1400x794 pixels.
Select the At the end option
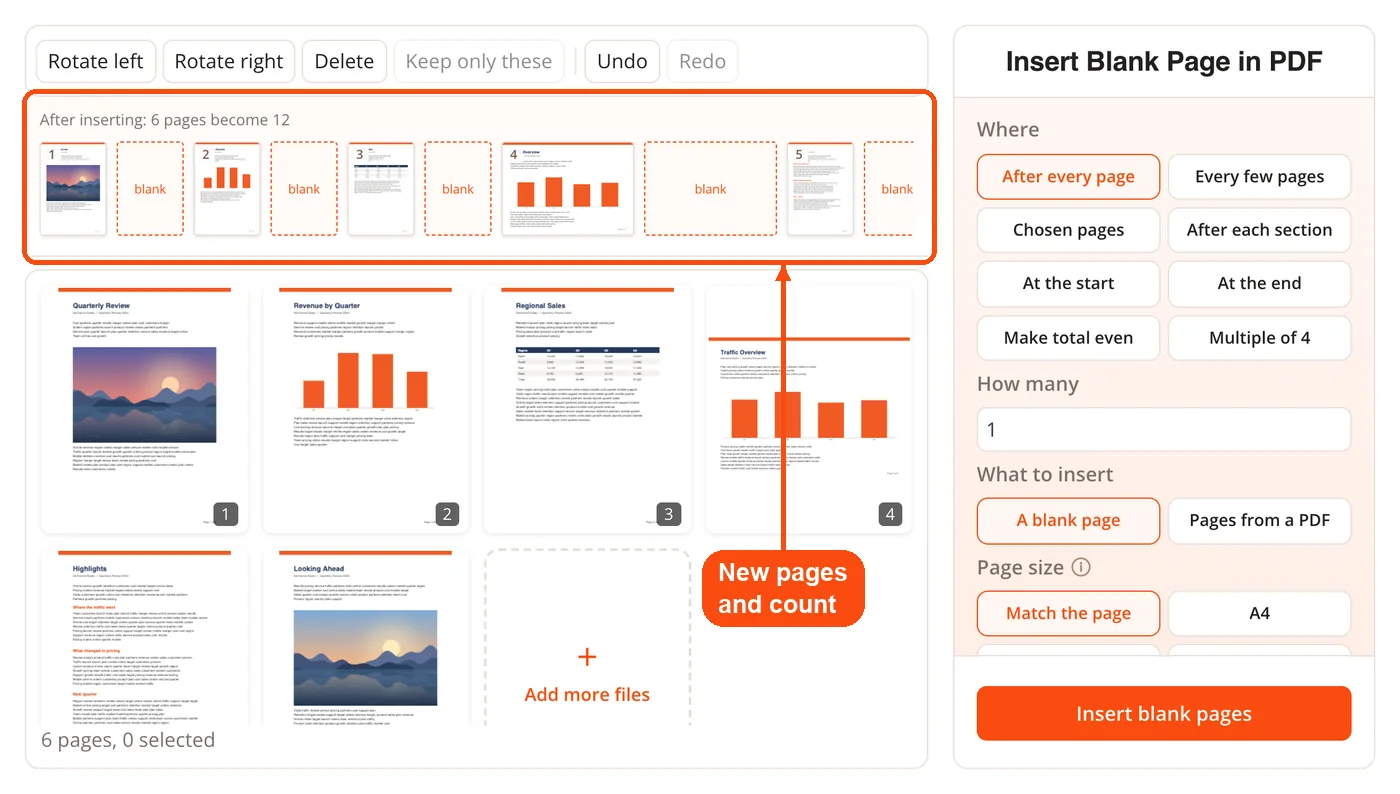point(1259,284)
